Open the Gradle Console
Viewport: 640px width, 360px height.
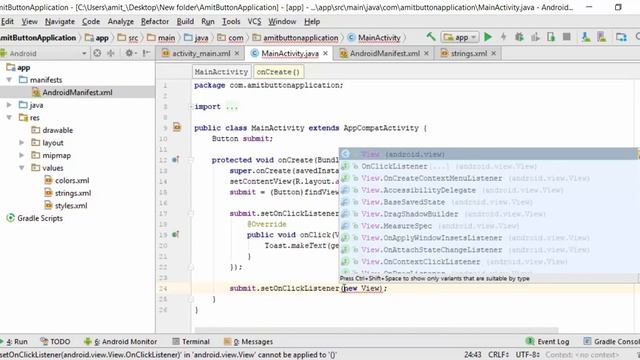tap(611, 342)
